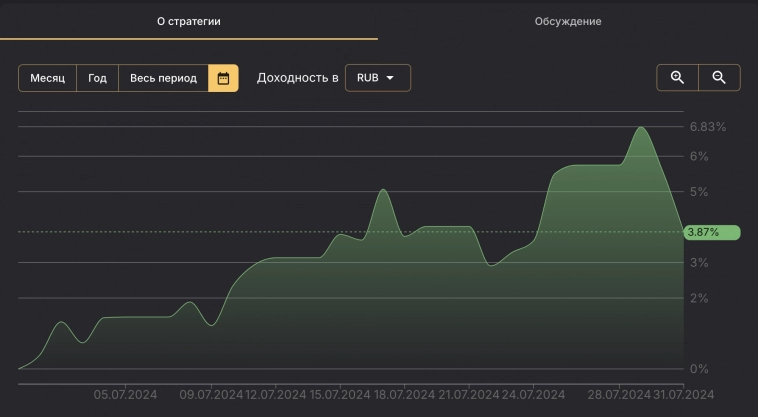Switch to the «О стратегии» tab
Viewport: 758px width, 417px height.
click(189, 21)
